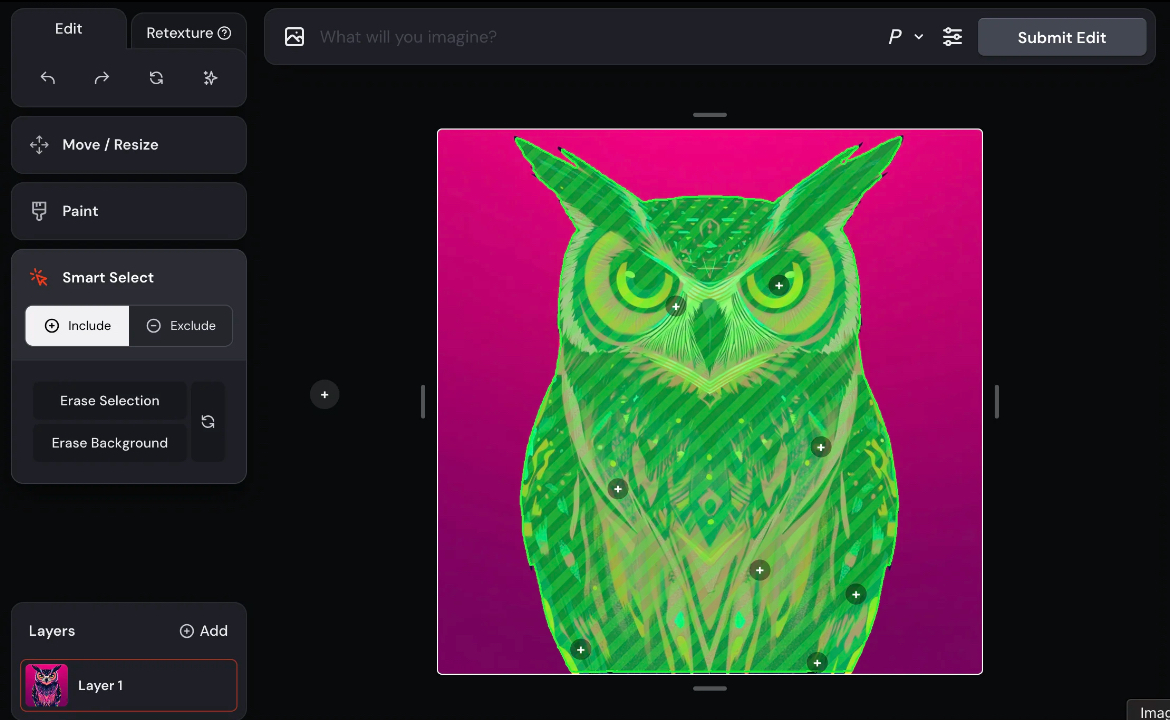The width and height of the screenshot is (1170, 720).
Task: Click the undo arrow icon
Action: point(48,78)
